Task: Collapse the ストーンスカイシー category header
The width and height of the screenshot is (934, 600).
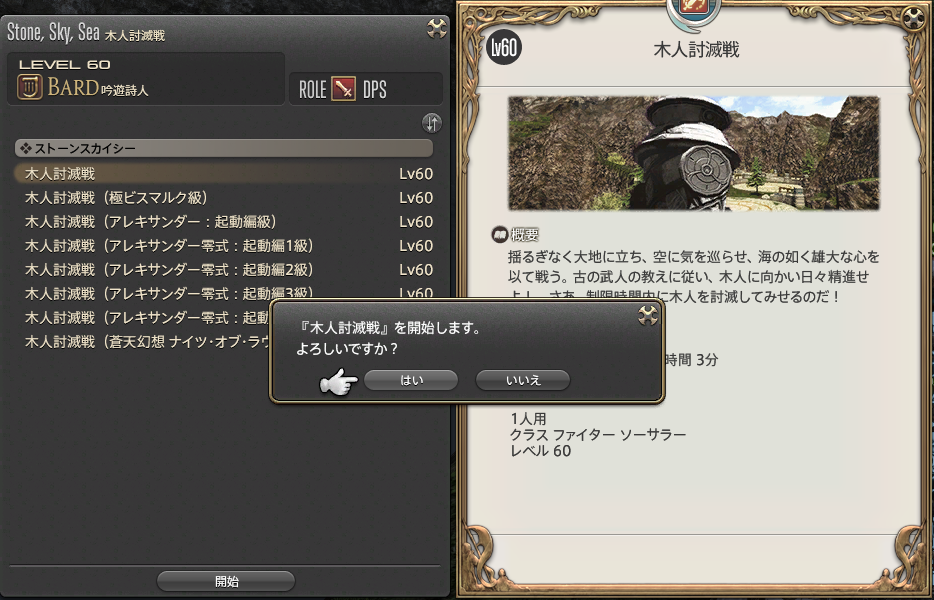Action: pyautogui.click(x=224, y=148)
